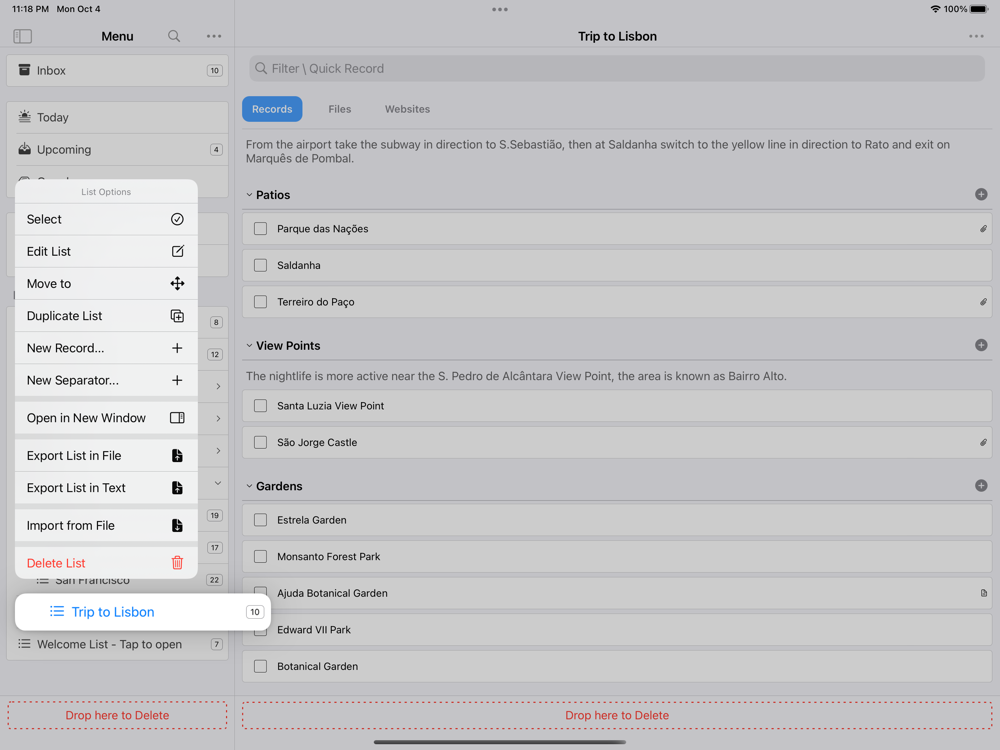1000x750 pixels.
Task: Open the Edward VII Park record
Action: tap(617, 629)
